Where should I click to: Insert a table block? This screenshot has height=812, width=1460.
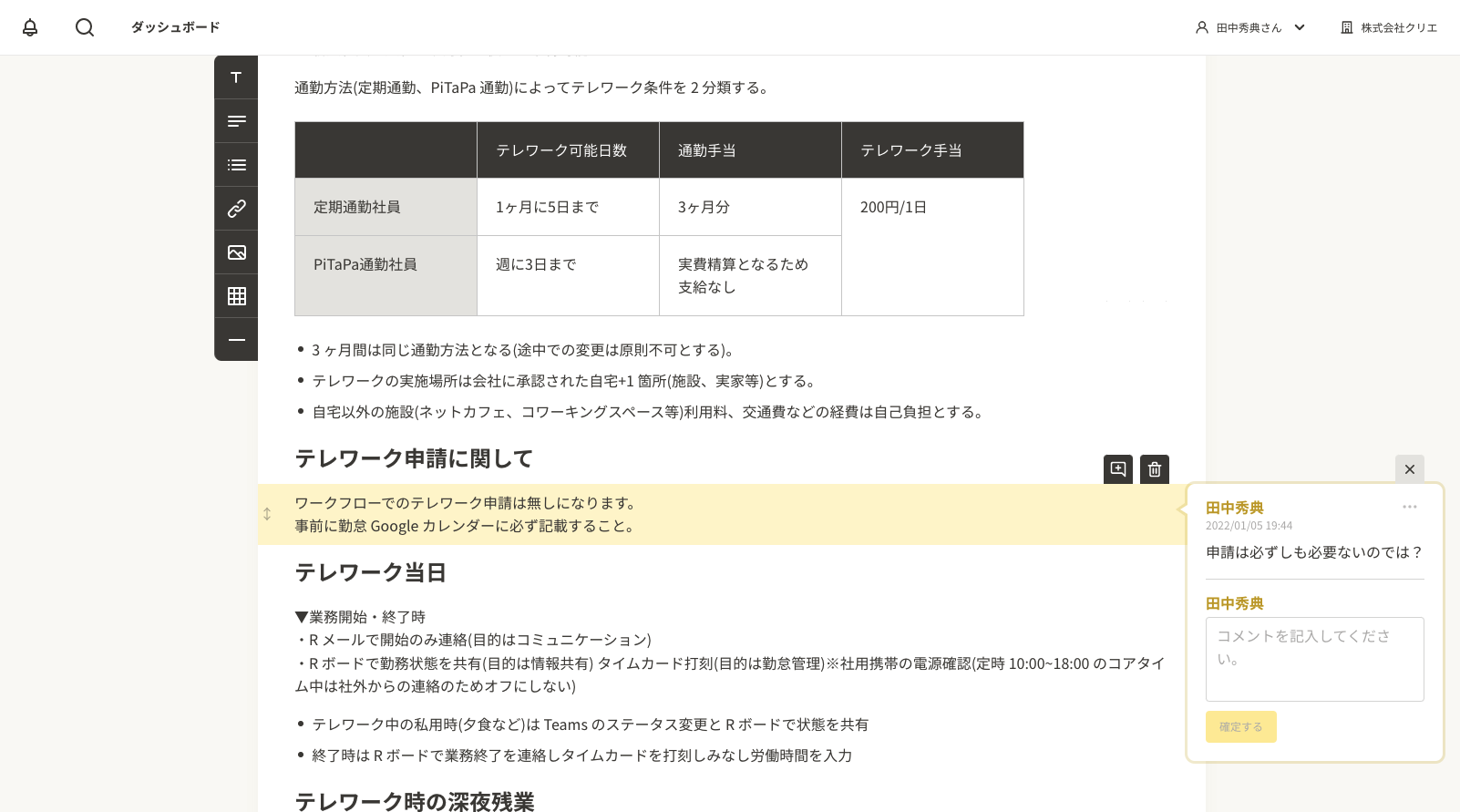coord(236,296)
